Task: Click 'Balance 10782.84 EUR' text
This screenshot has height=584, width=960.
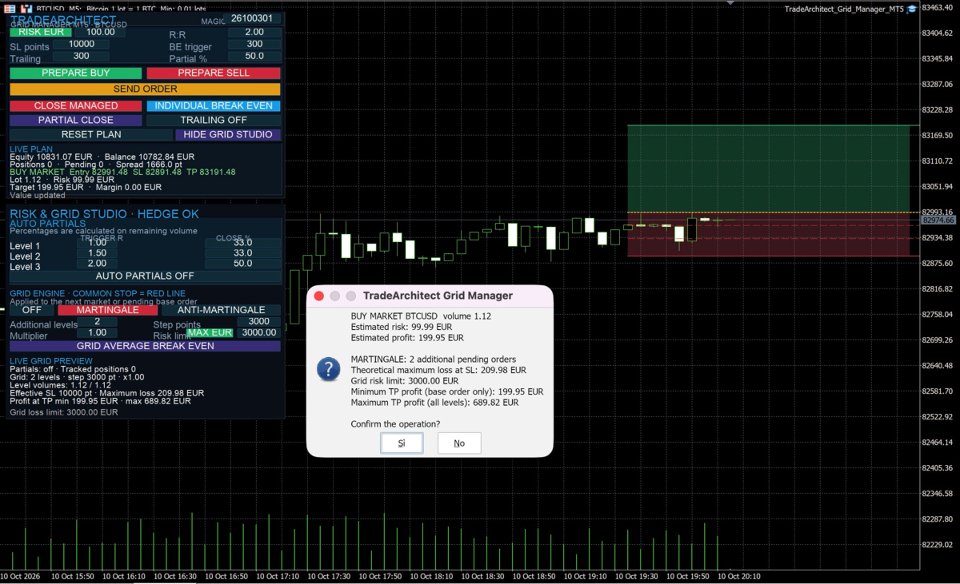Action: point(149,157)
